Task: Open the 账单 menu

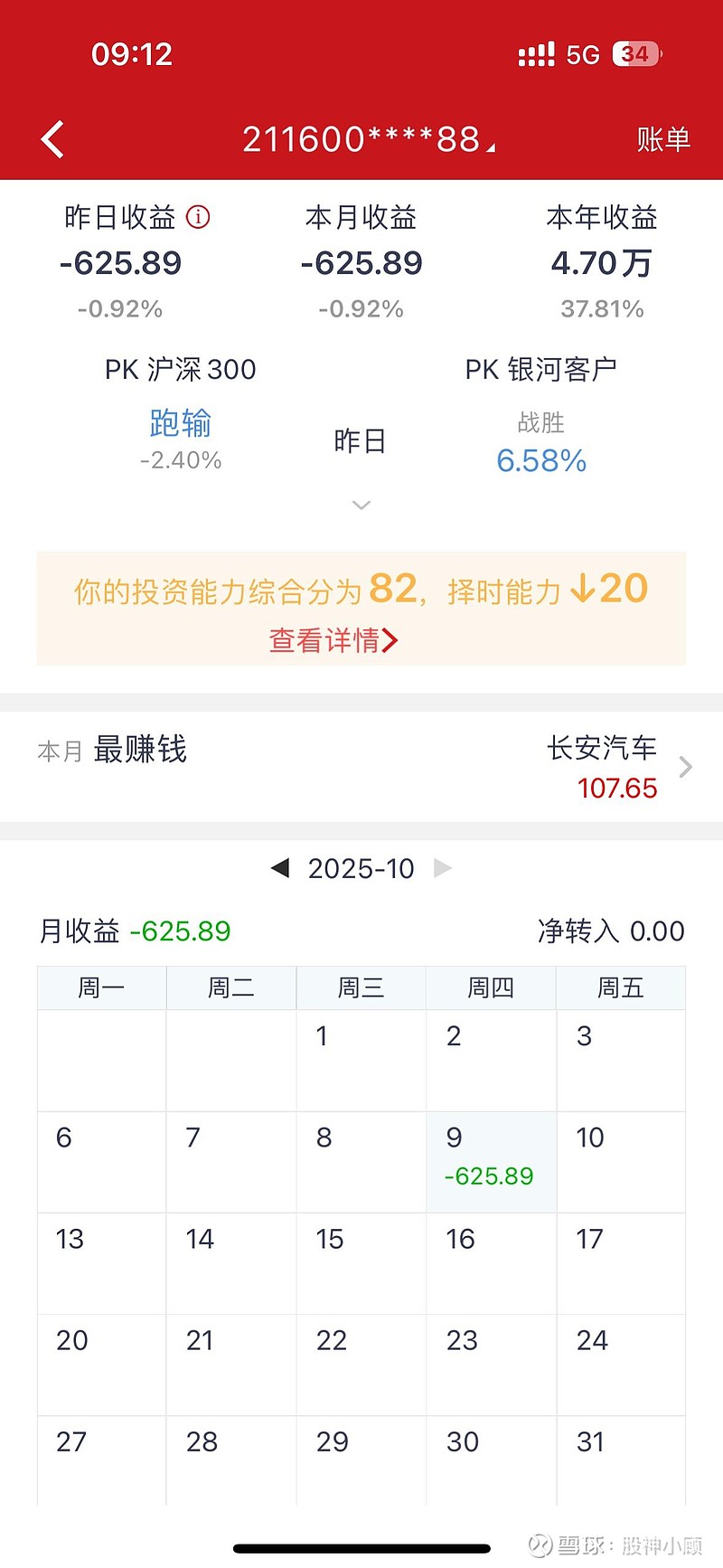Action: point(663,140)
